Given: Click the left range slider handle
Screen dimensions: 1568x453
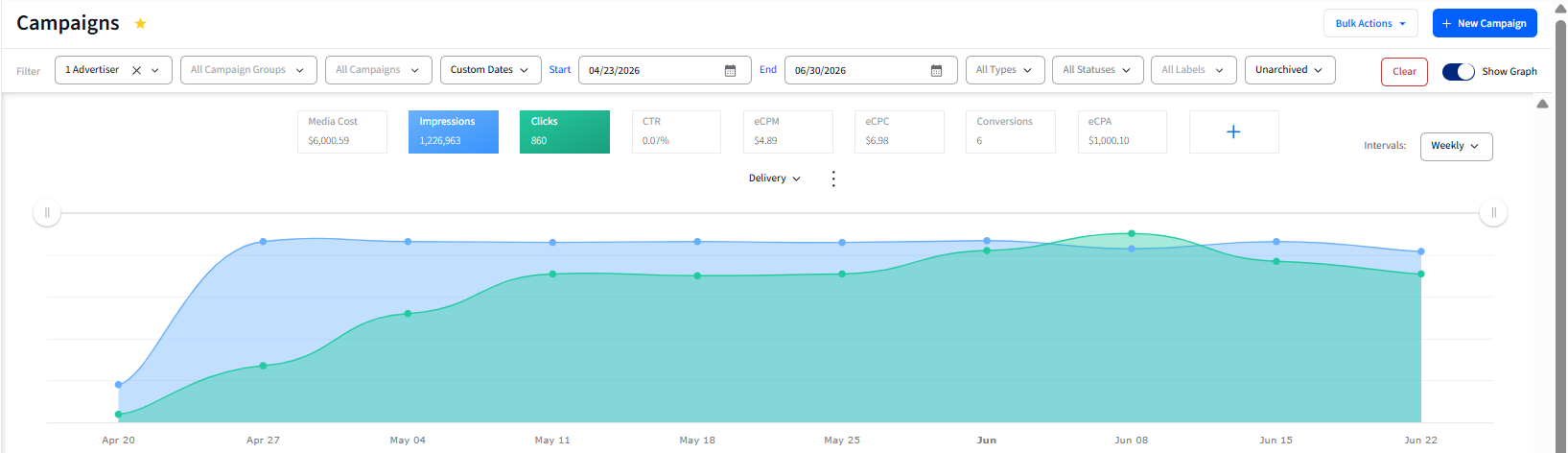Looking at the screenshot, I should point(47,212).
